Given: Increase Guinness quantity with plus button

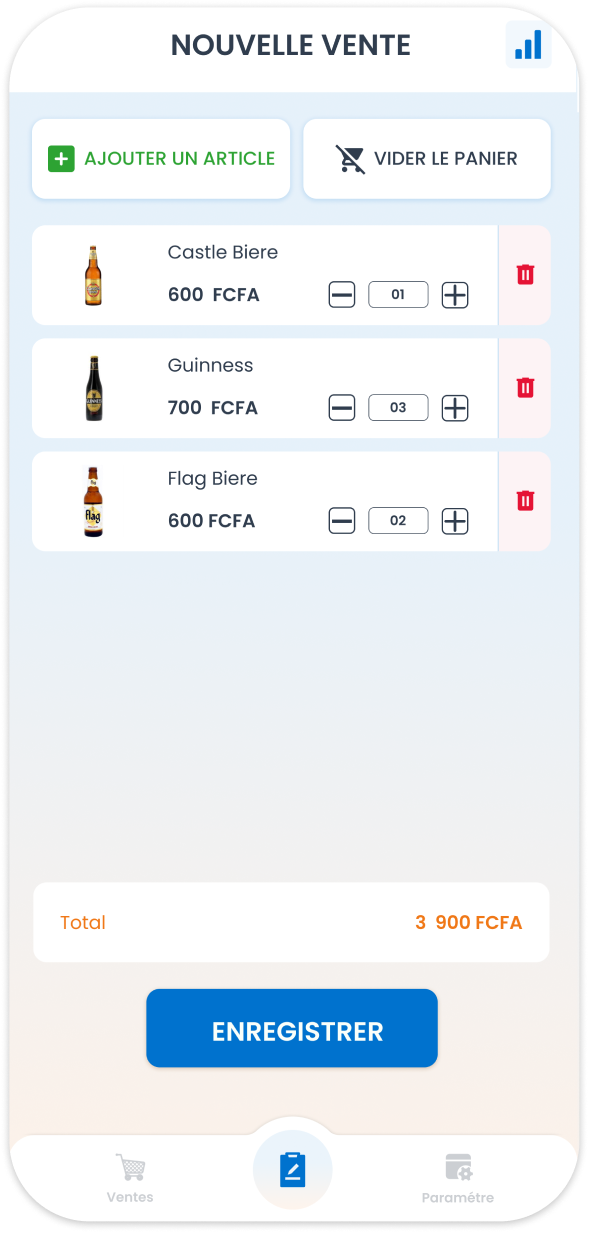Looking at the screenshot, I should pos(455,408).
